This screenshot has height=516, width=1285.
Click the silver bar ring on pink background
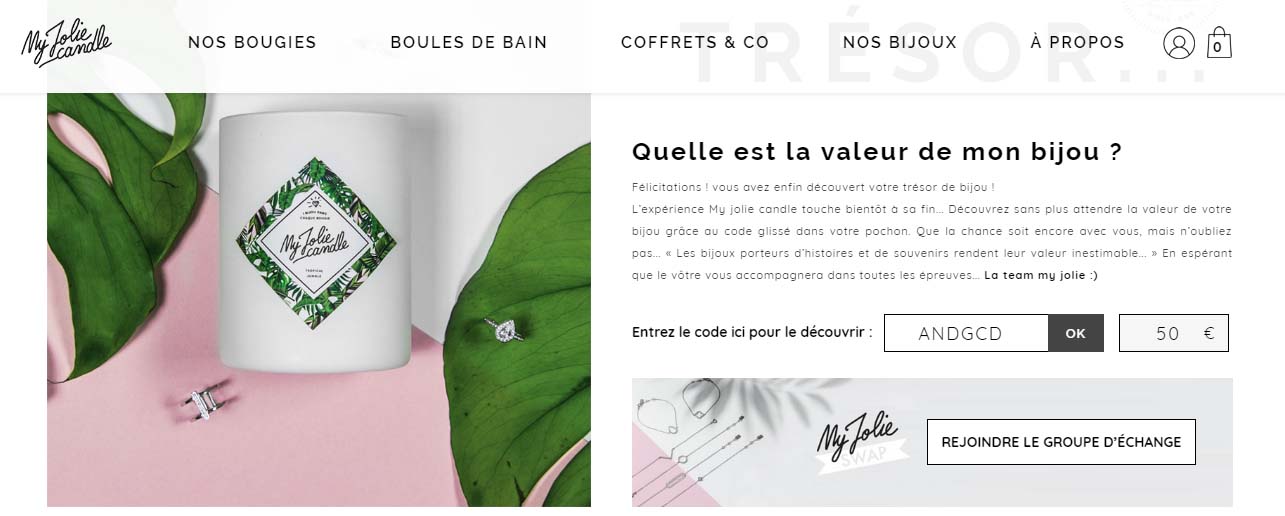point(206,404)
